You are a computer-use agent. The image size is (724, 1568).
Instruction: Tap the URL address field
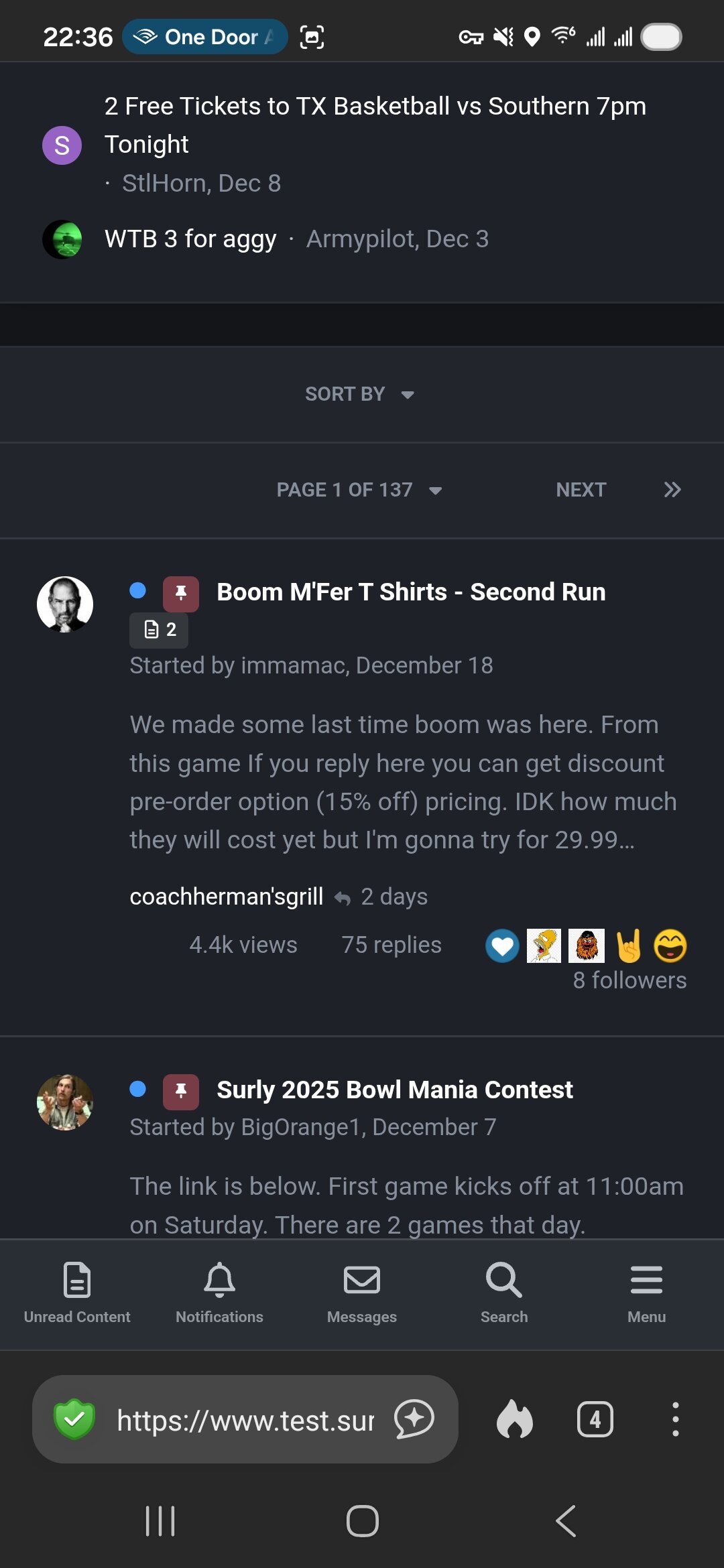(245, 1420)
